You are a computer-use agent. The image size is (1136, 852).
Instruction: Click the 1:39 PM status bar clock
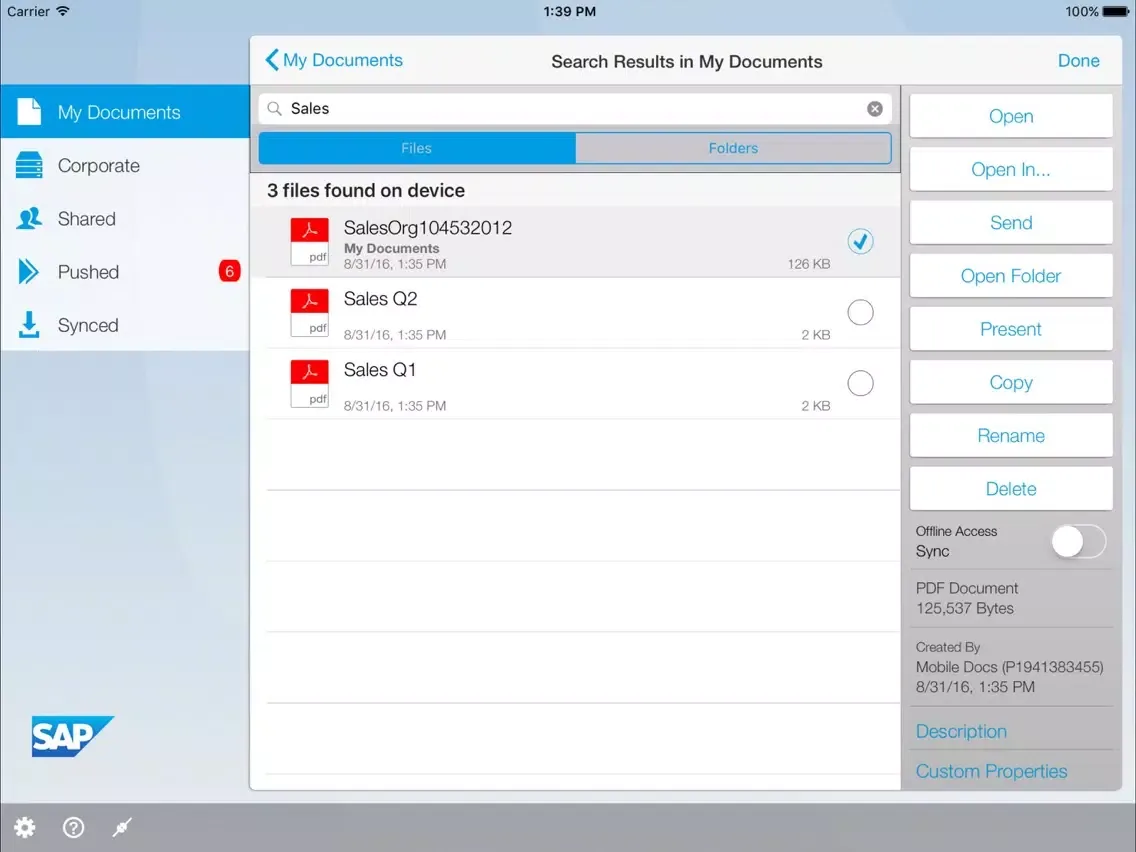click(x=569, y=12)
